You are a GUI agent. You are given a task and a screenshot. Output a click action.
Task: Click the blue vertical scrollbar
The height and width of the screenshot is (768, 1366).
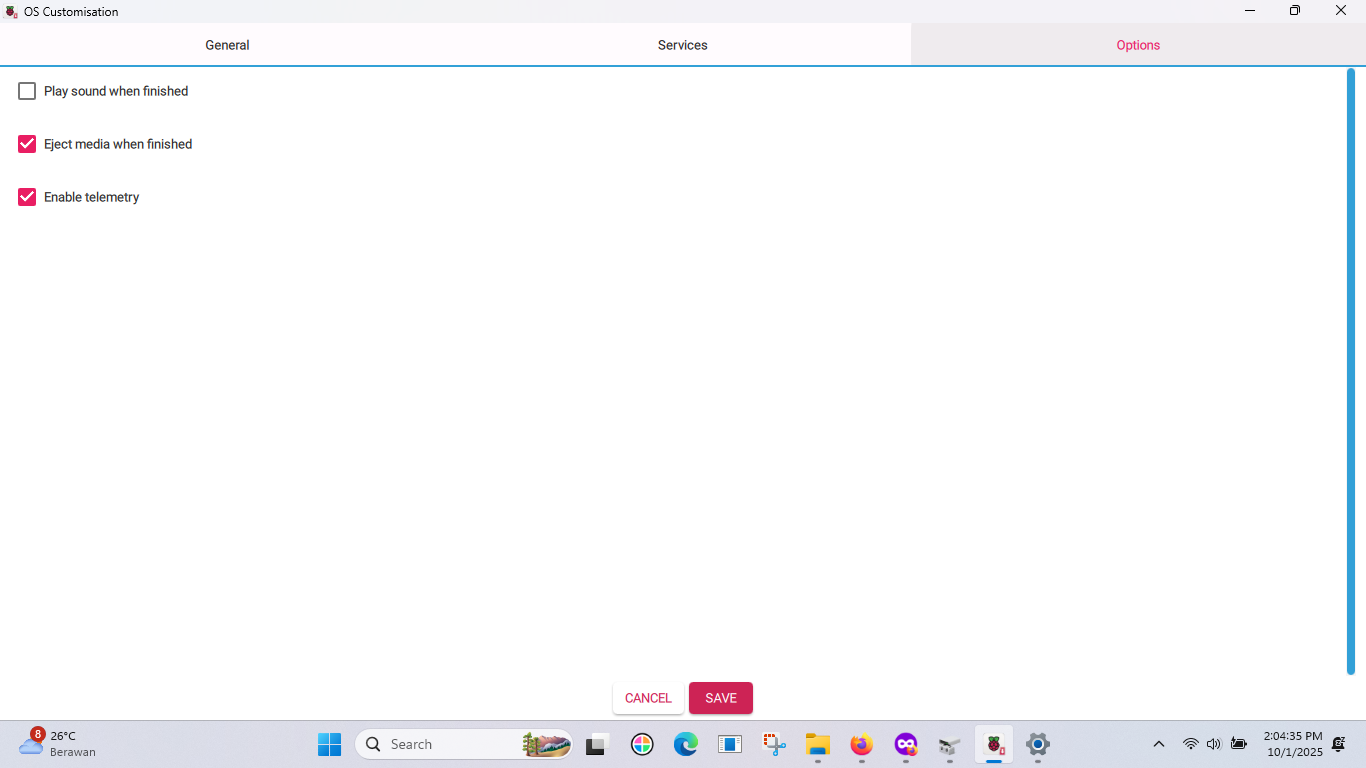[x=1350, y=370]
